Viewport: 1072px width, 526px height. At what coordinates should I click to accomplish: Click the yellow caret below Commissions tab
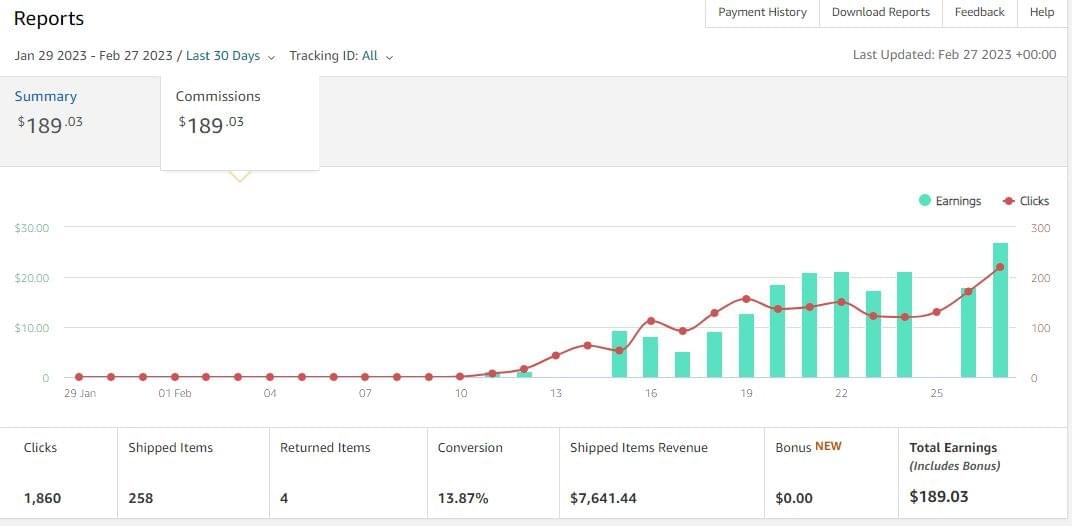click(239, 177)
